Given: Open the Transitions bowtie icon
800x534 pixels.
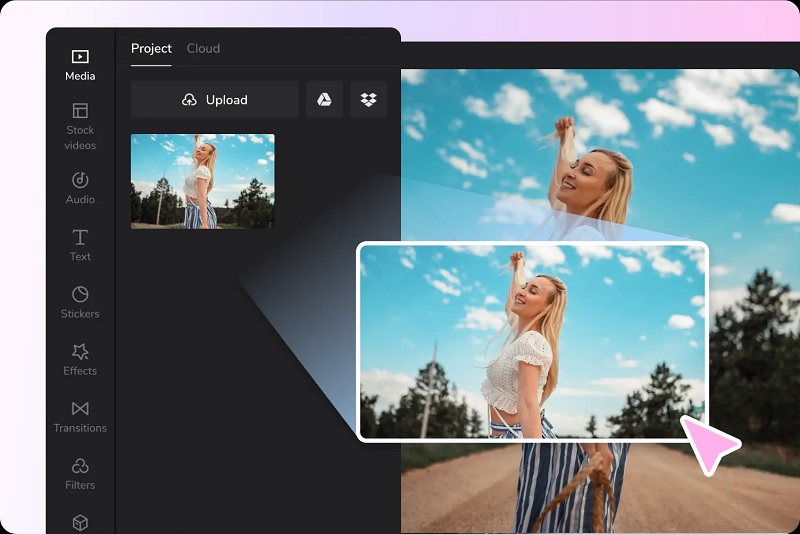Looking at the screenshot, I should (x=80, y=409).
